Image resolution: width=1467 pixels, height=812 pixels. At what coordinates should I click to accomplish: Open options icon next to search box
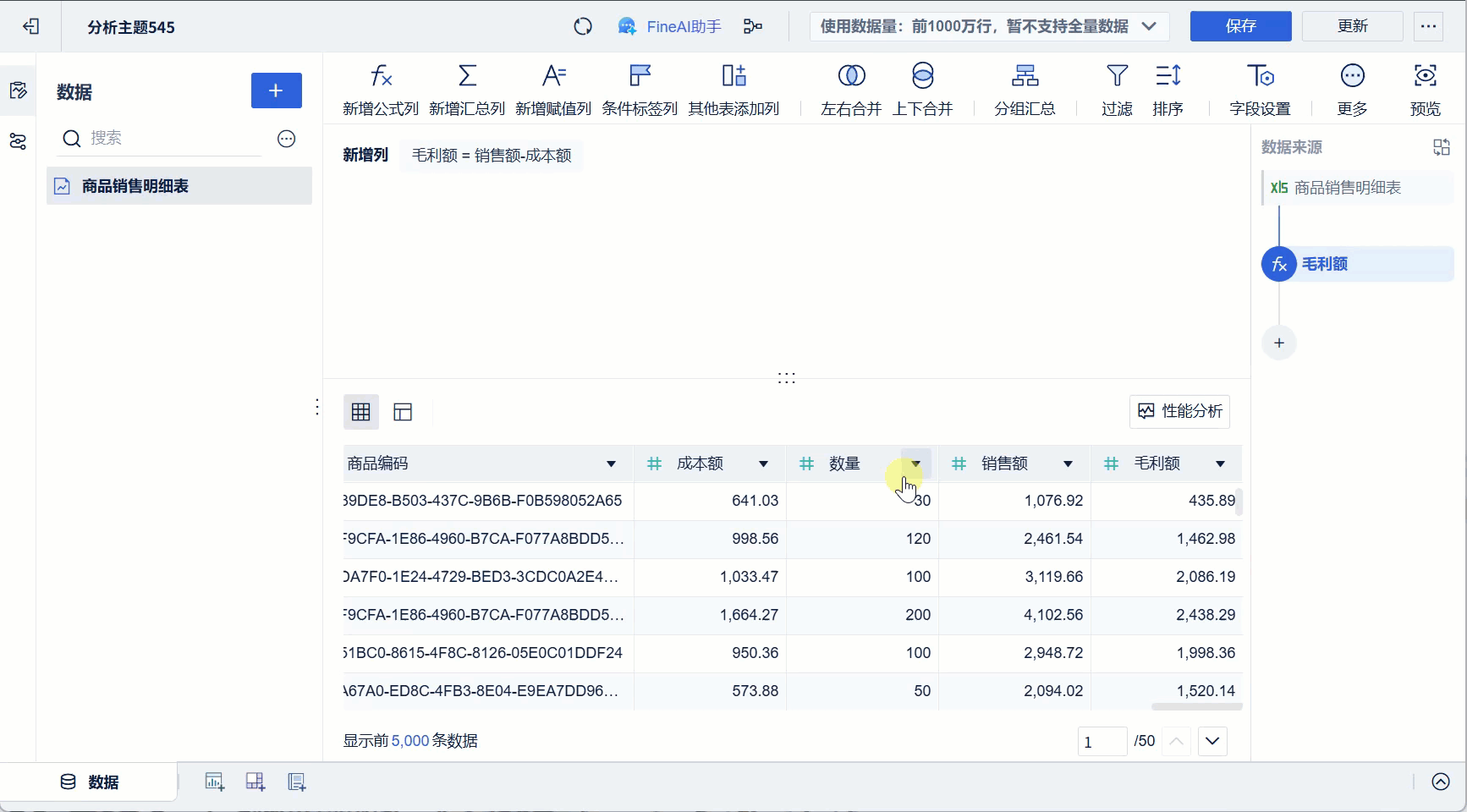click(287, 139)
